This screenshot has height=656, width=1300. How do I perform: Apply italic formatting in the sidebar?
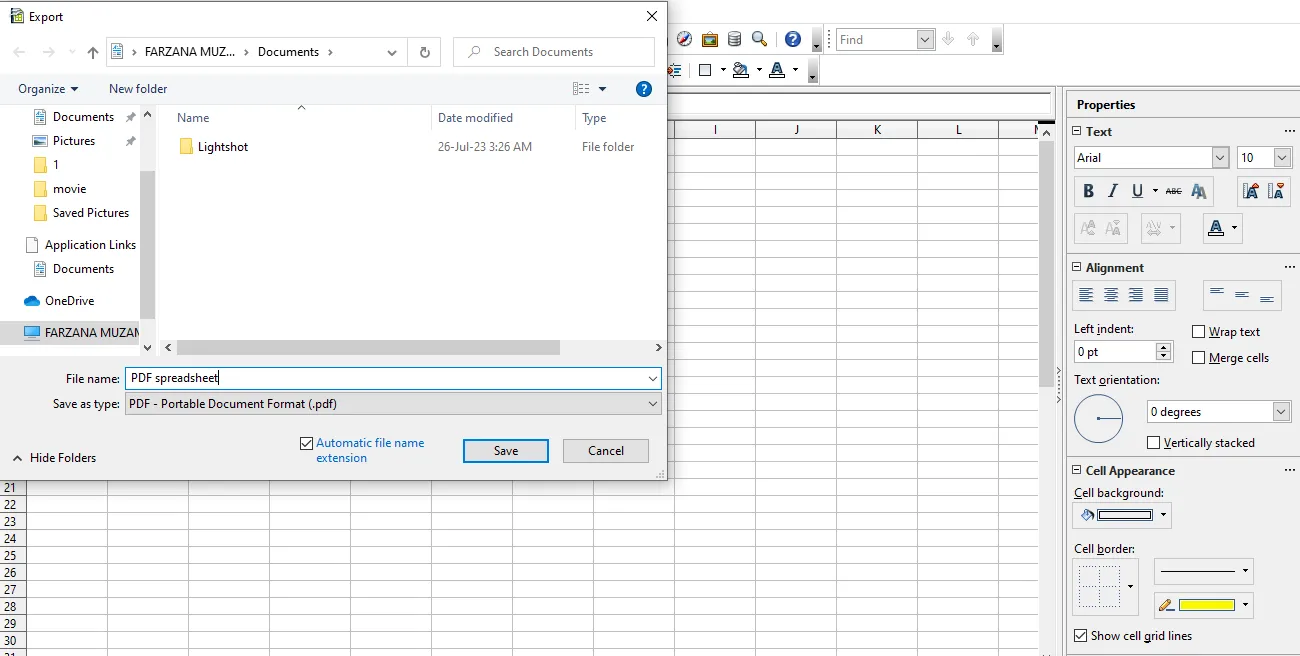click(1112, 190)
